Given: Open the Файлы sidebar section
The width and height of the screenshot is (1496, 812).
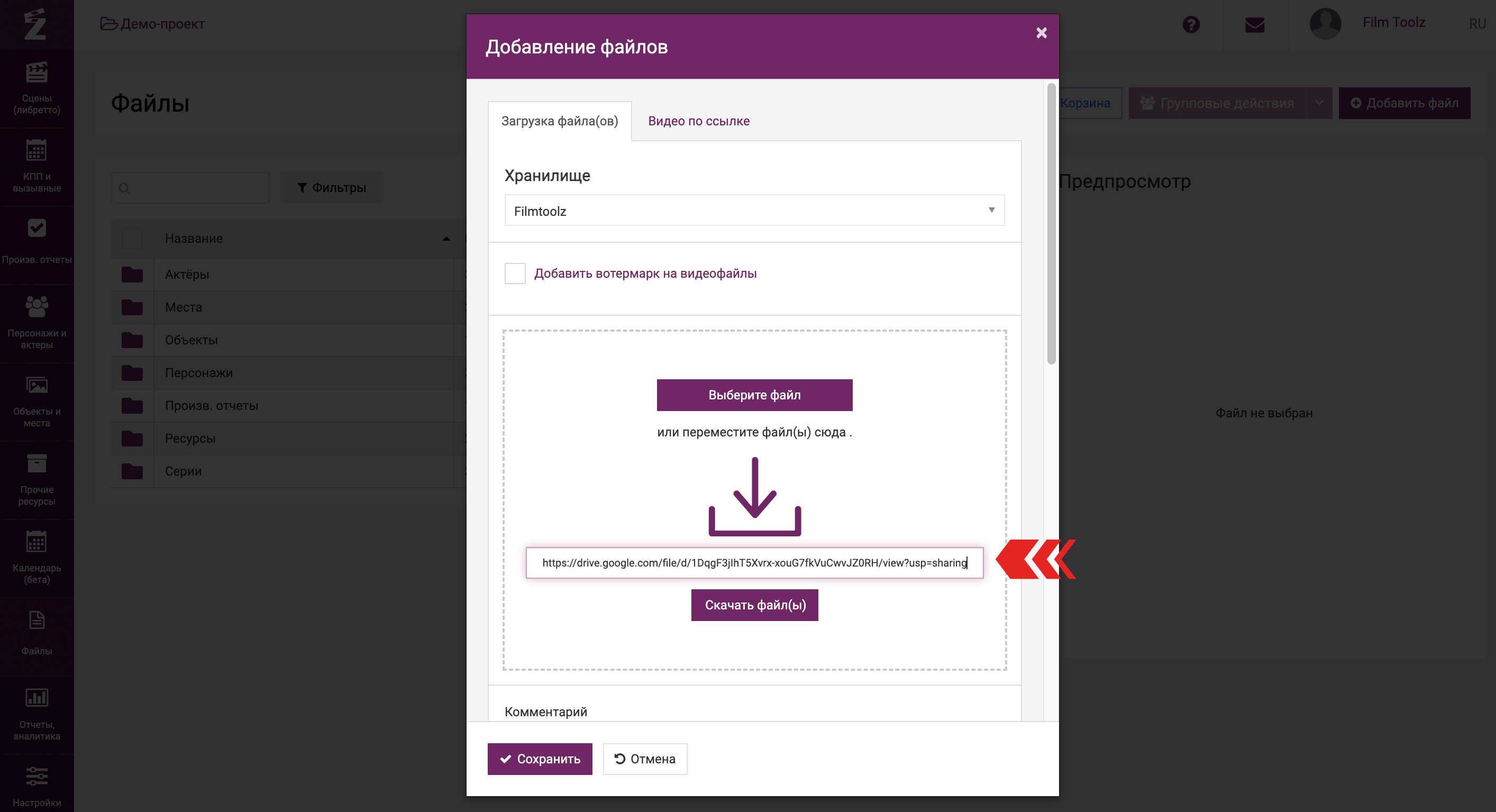Looking at the screenshot, I should point(37,636).
